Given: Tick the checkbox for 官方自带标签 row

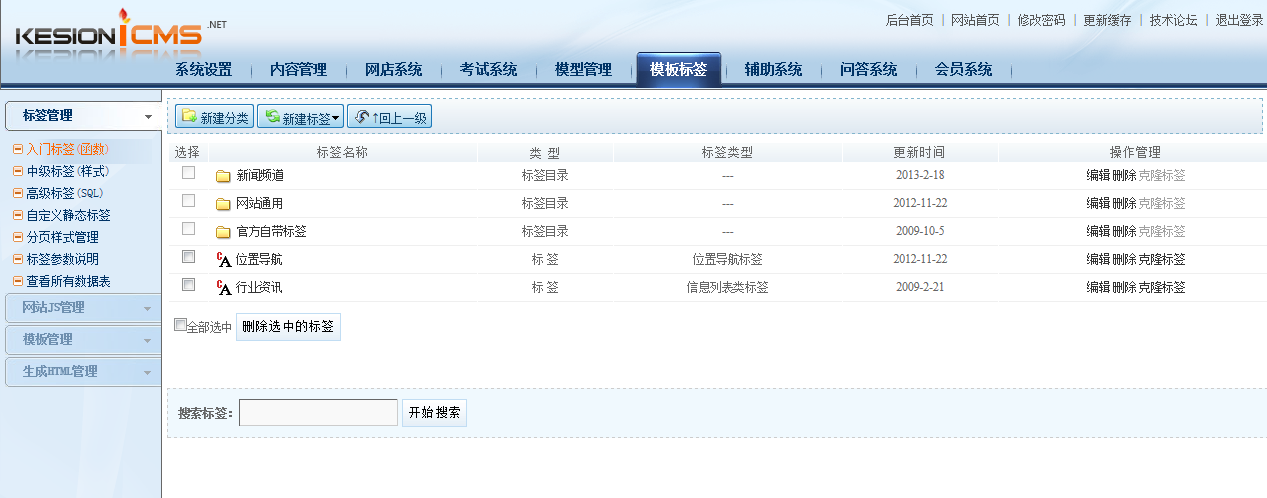Looking at the screenshot, I should (x=188, y=229).
